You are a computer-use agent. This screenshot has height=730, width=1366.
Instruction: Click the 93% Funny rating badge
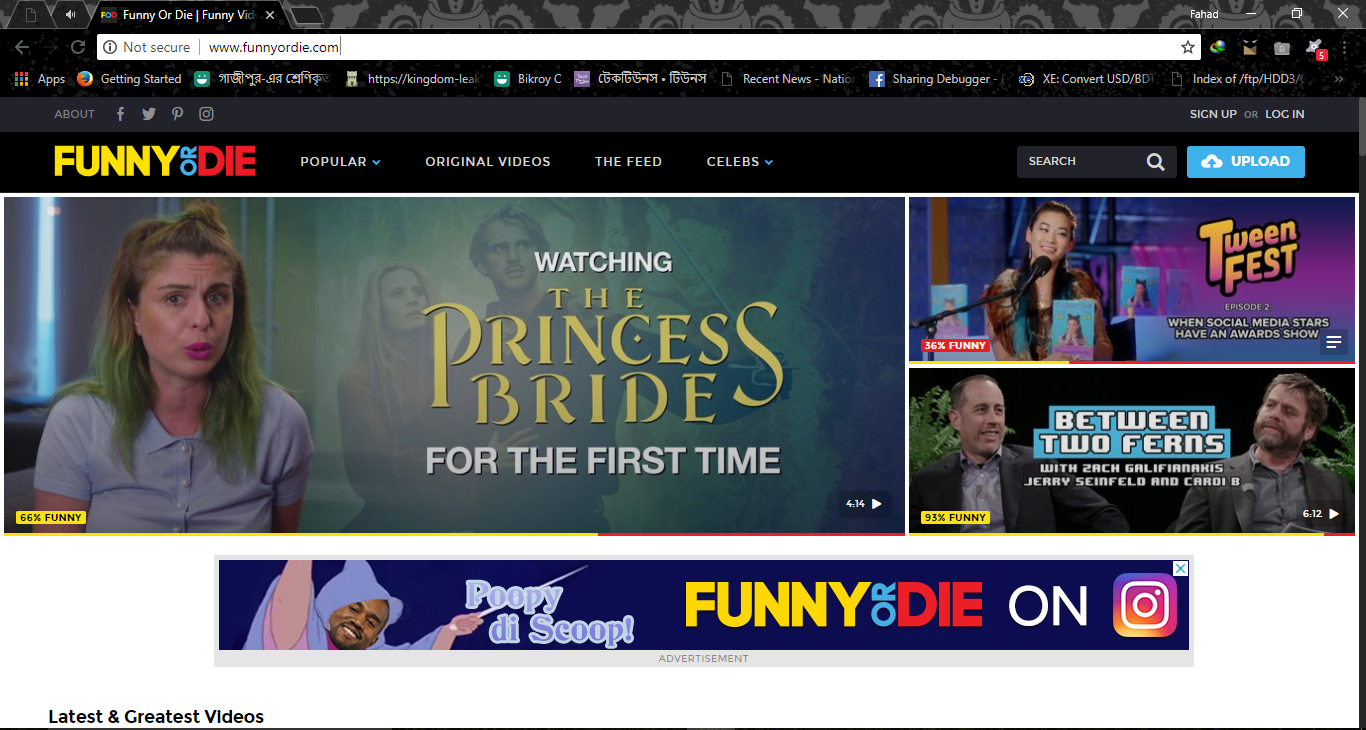(x=955, y=518)
